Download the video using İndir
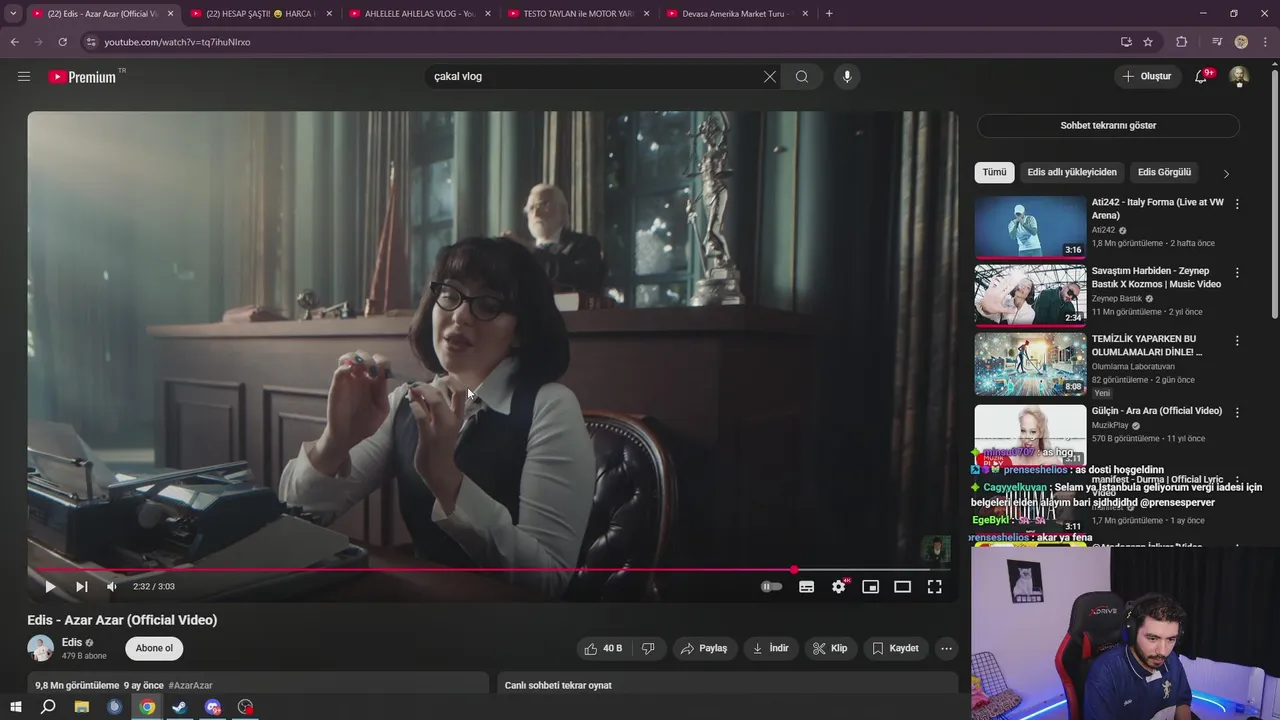The width and height of the screenshot is (1280, 720). pyautogui.click(x=770, y=648)
